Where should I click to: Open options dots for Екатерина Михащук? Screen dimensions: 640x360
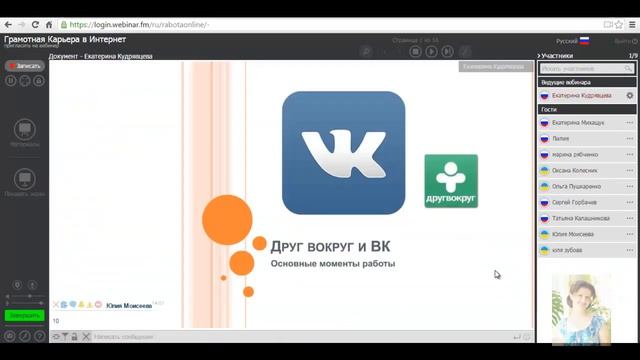tap(630, 122)
